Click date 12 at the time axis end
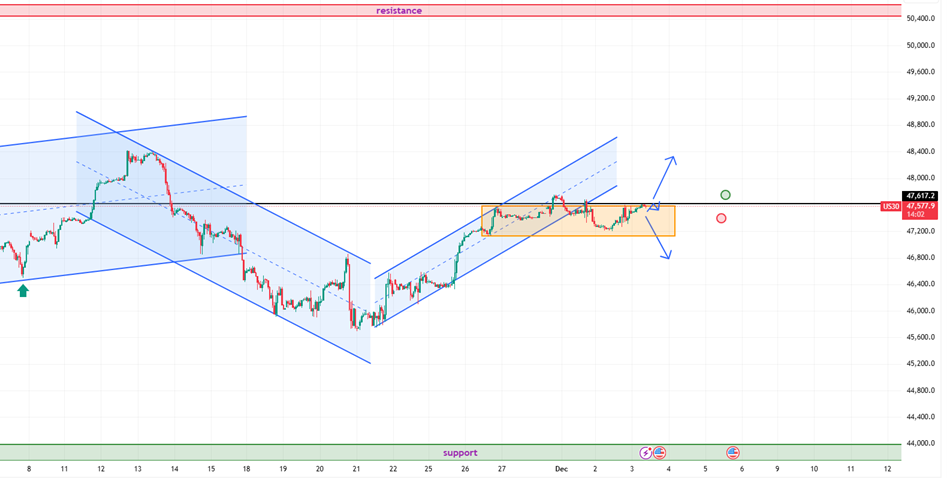The width and height of the screenshot is (947, 478). pyautogui.click(x=887, y=468)
